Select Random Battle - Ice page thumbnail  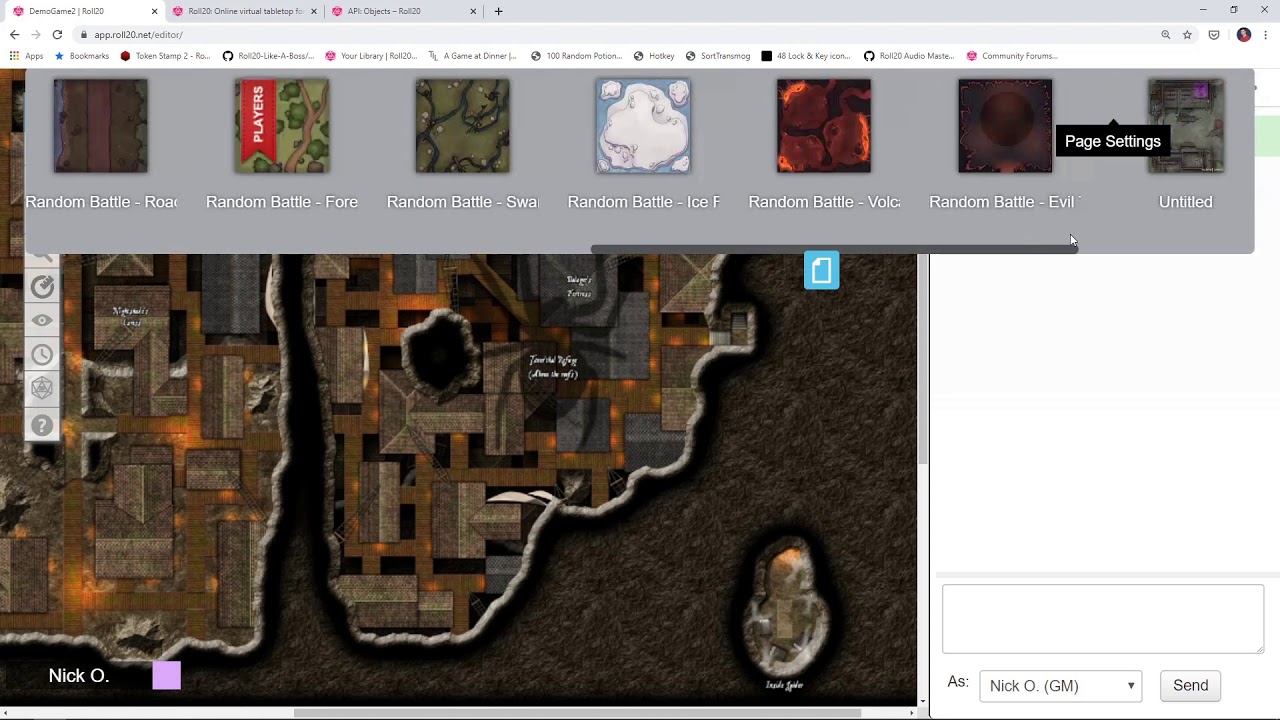coord(643,126)
